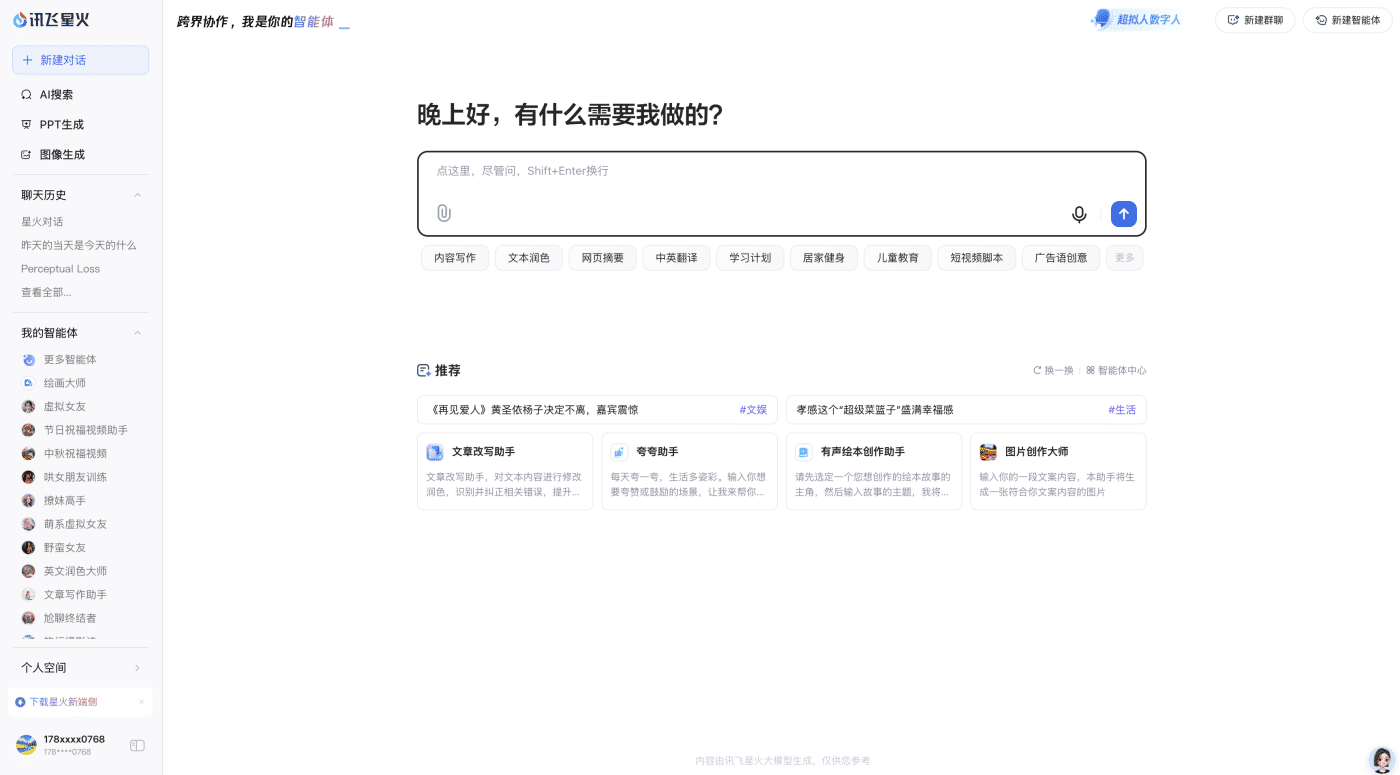Expand the 个人空间 section

click(139, 667)
